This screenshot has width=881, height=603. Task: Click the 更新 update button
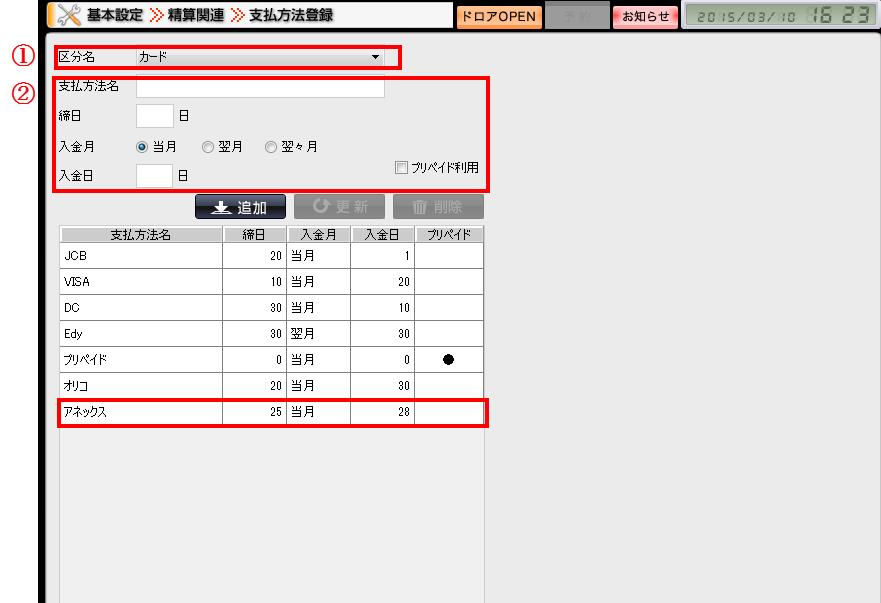(338, 207)
